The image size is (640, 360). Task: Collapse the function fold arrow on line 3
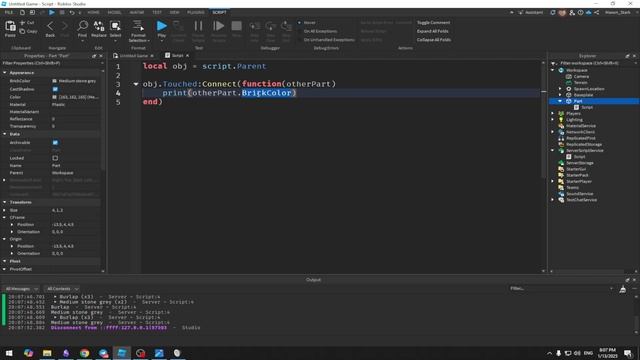(136, 84)
